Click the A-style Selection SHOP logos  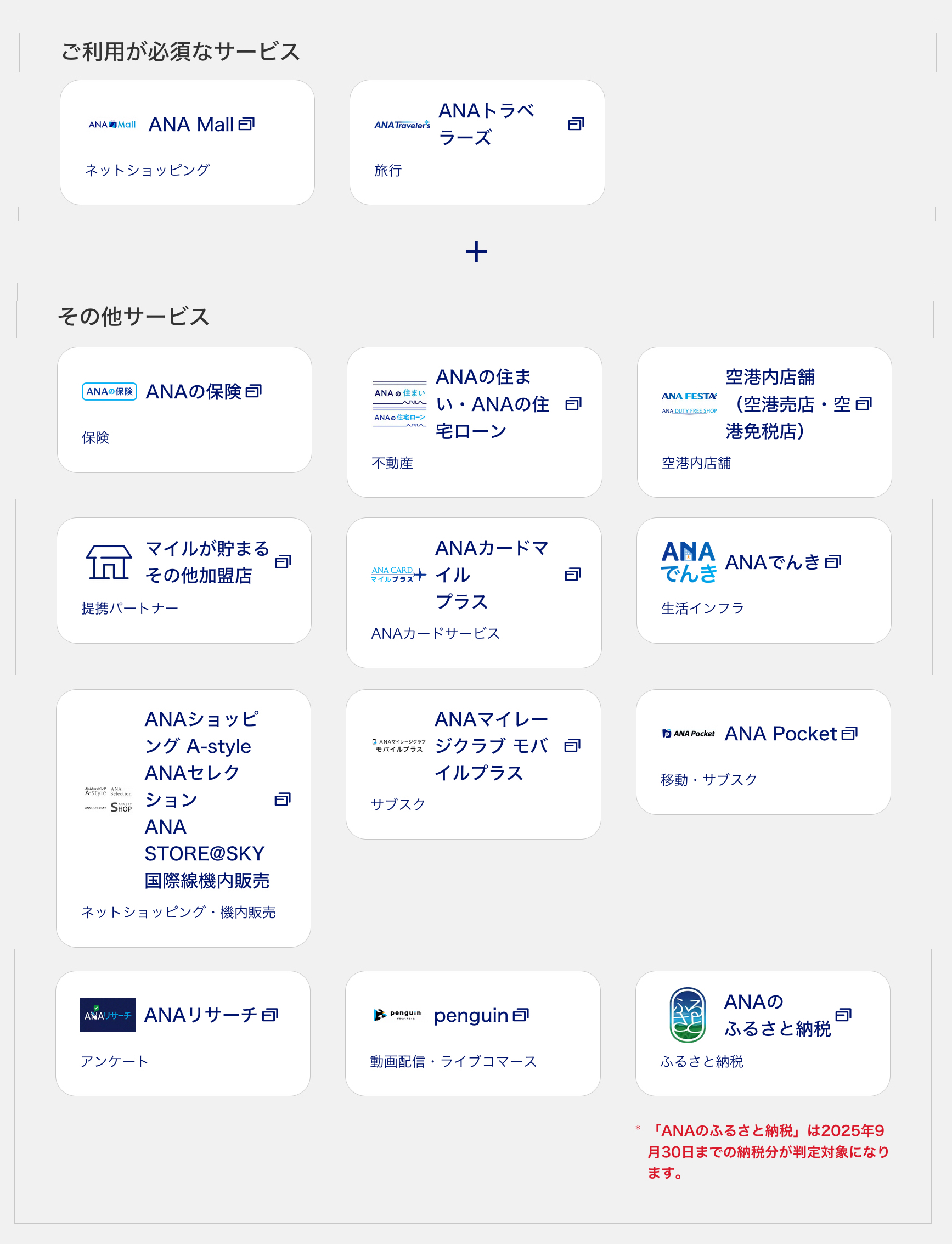point(108,800)
